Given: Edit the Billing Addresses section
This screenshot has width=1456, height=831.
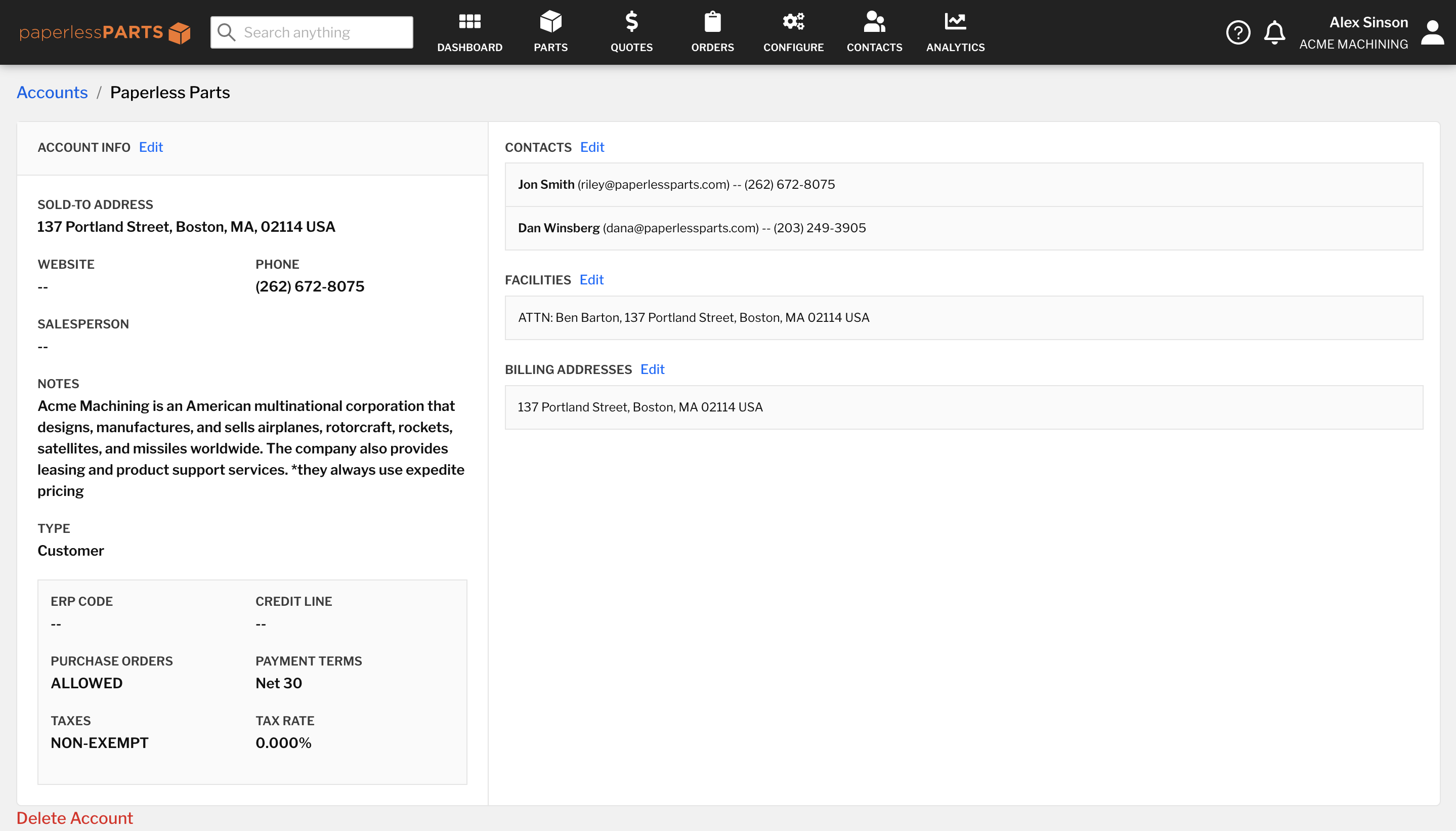Looking at the screenshot, I should coord(652,369).
